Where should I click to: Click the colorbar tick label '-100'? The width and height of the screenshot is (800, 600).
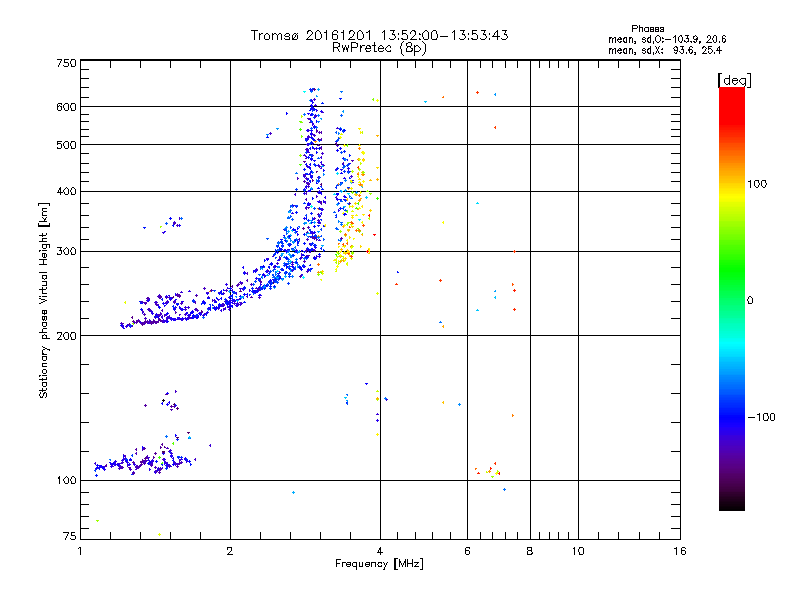(761, 417)
